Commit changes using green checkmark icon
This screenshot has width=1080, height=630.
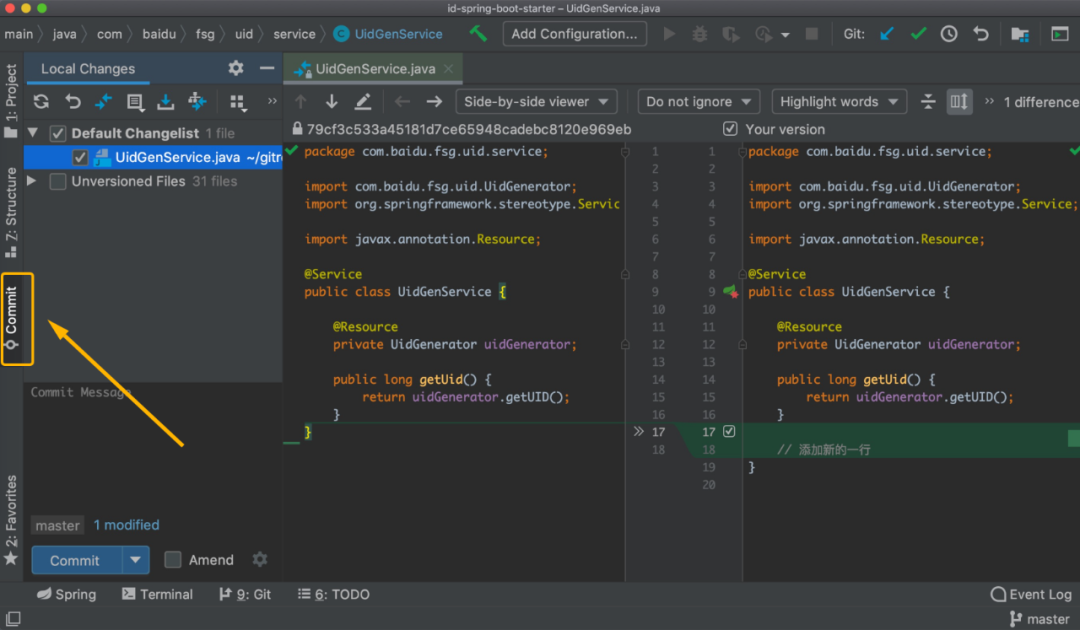[918, 33]
